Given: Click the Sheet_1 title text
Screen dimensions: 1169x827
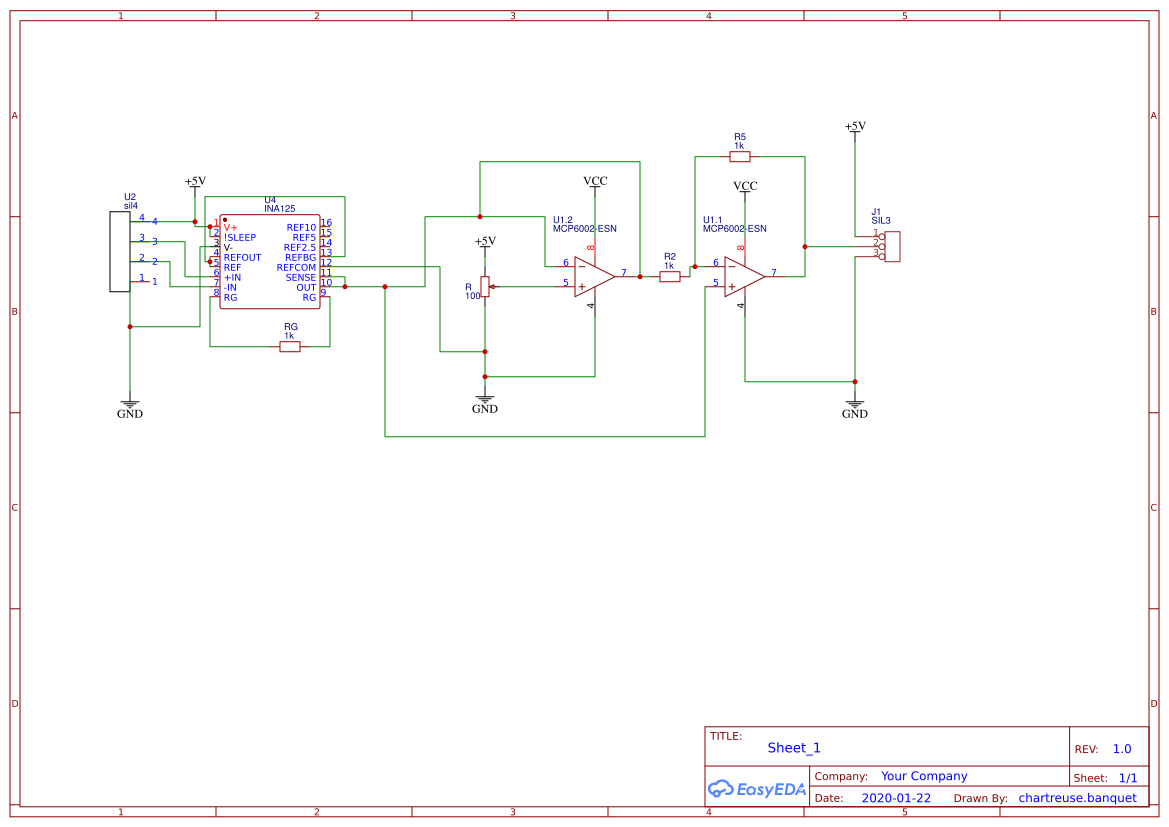Looking at the screenshot, I should pyautogui.click(x=793, y=747).
